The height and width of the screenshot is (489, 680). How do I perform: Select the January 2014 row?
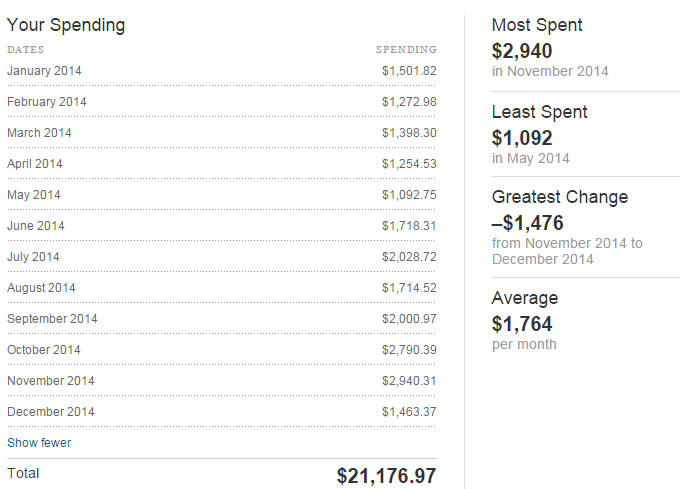pos(222,71)
